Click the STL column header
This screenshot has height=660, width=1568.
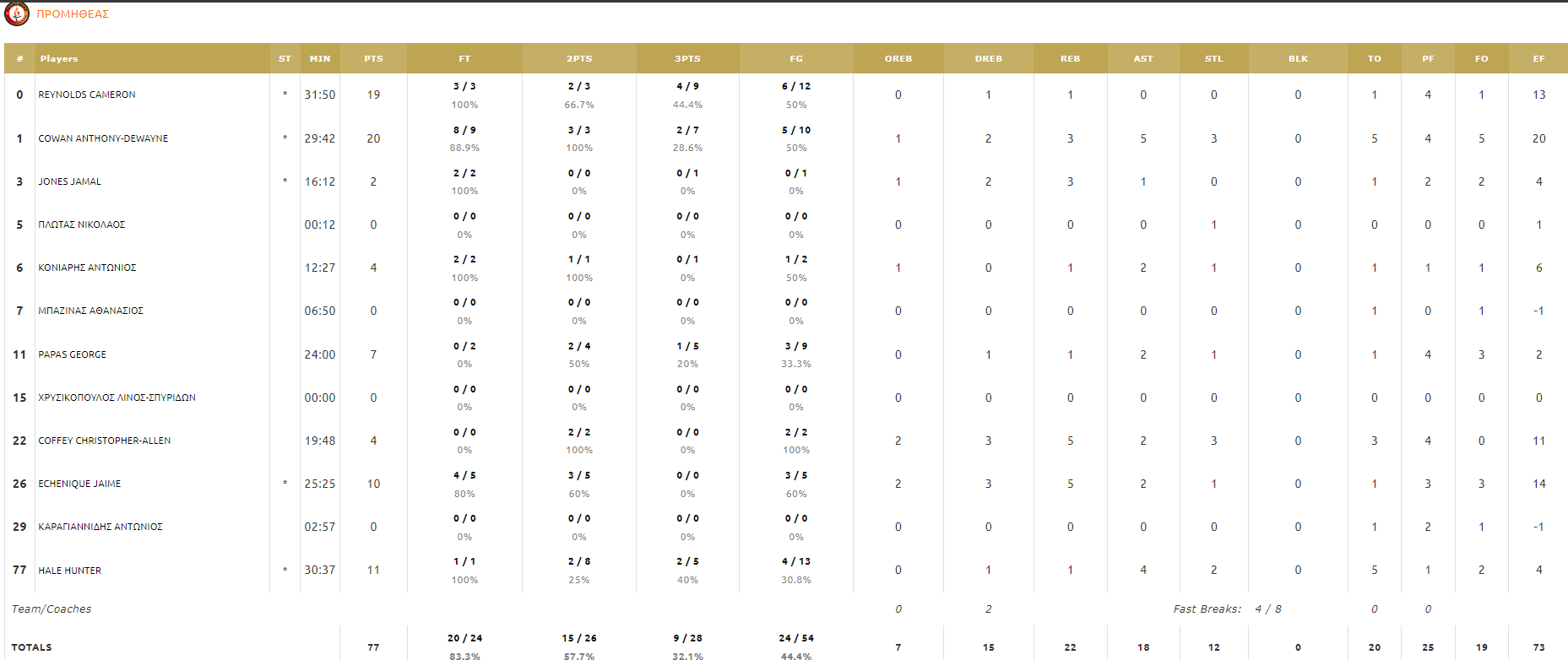pyautogui.click(x=1213, y=59)
